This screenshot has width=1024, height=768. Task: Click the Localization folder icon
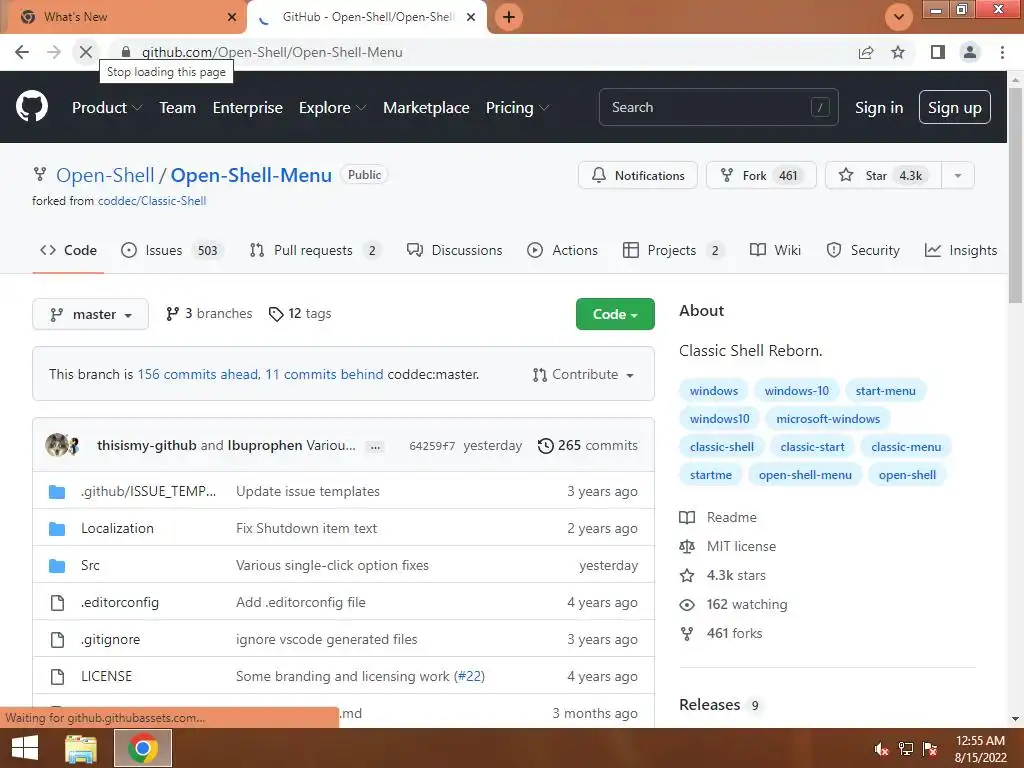pos(57,528)
